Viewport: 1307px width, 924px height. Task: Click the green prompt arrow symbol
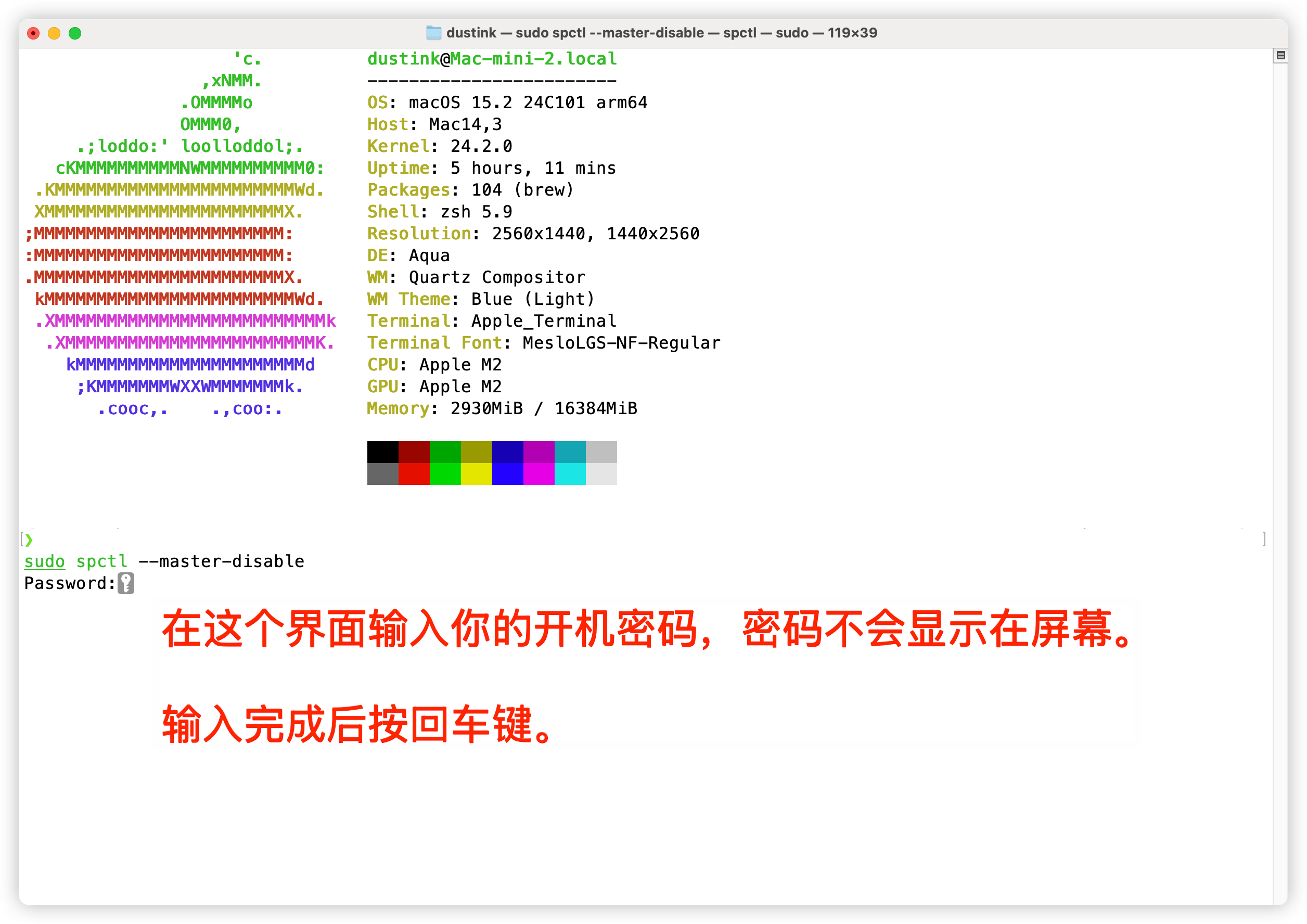click(x=29, y=539)
